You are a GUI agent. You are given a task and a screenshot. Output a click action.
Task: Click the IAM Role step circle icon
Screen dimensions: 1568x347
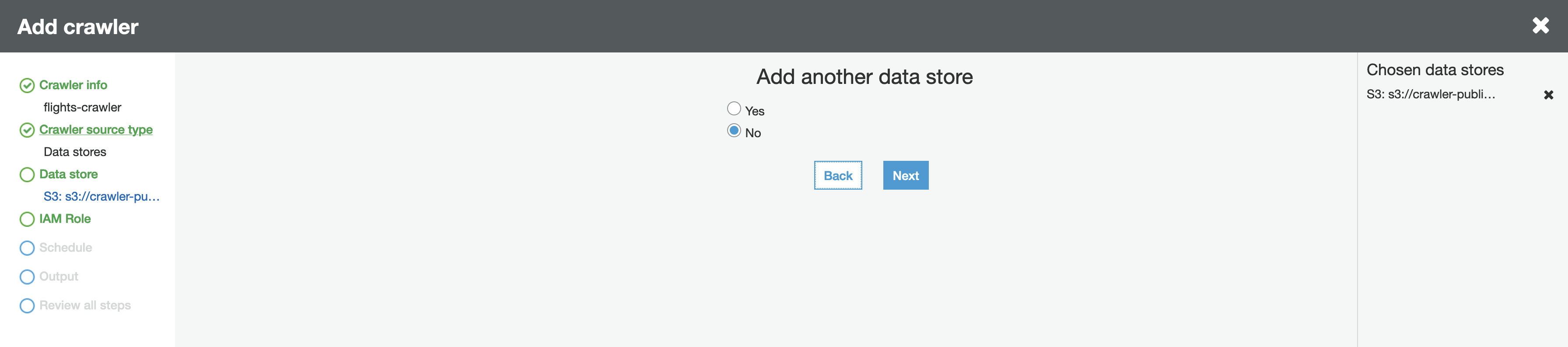[x=27, y=219]
